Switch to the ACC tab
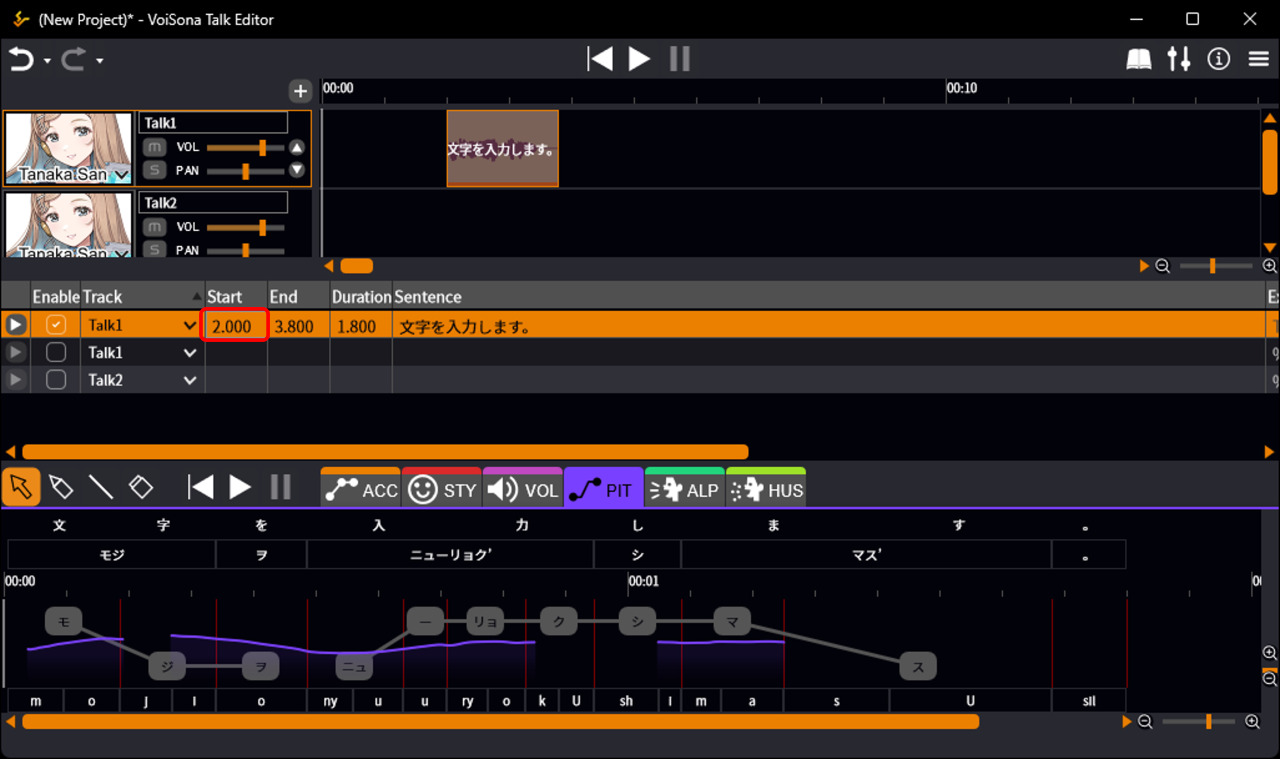This screenshot has height=759, width=1280. (x=361, y=489)
